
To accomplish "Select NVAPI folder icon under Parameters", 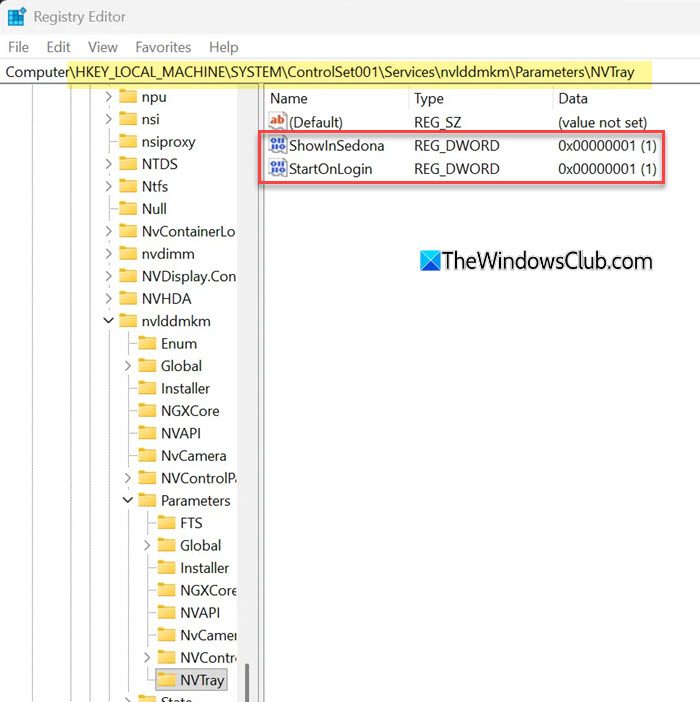I will point(166,612).
